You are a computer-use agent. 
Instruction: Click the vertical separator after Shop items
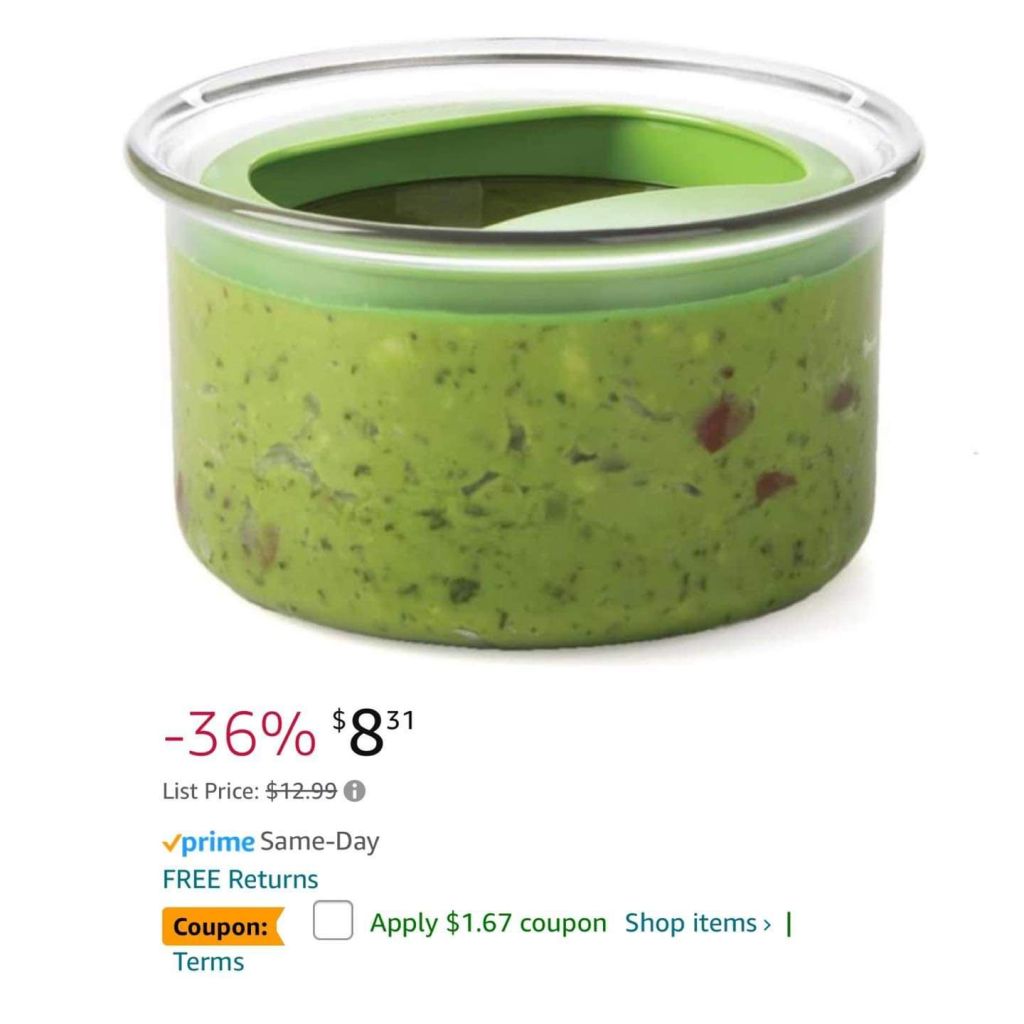tap(789, 923)
